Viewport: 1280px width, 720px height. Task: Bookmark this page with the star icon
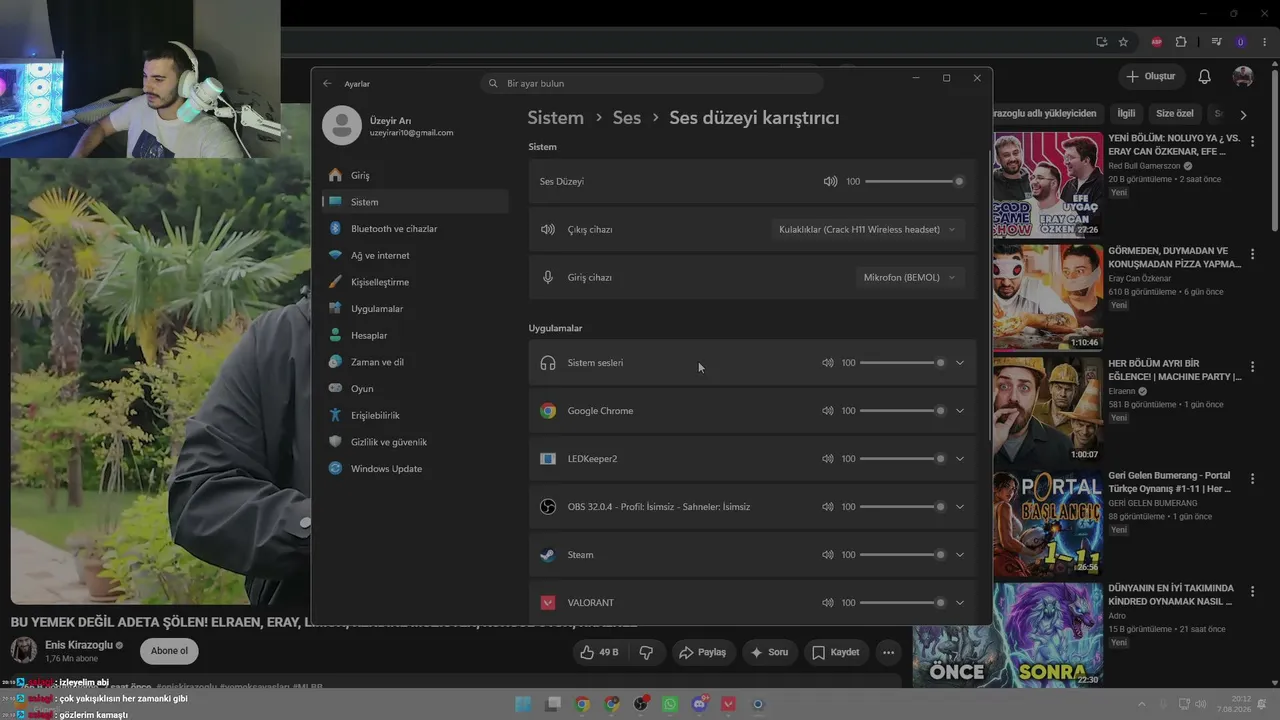(x=1124, y=42)
